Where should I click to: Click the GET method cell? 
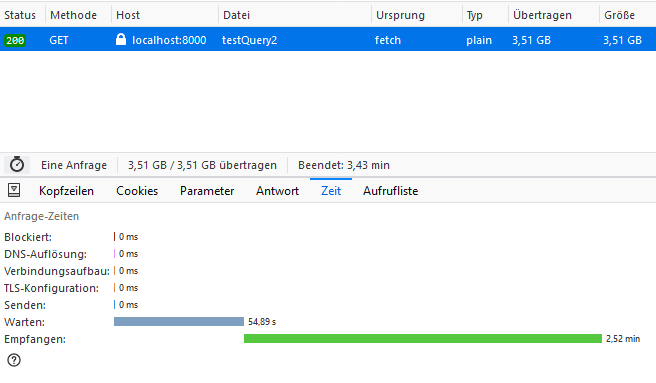[59, 40]
